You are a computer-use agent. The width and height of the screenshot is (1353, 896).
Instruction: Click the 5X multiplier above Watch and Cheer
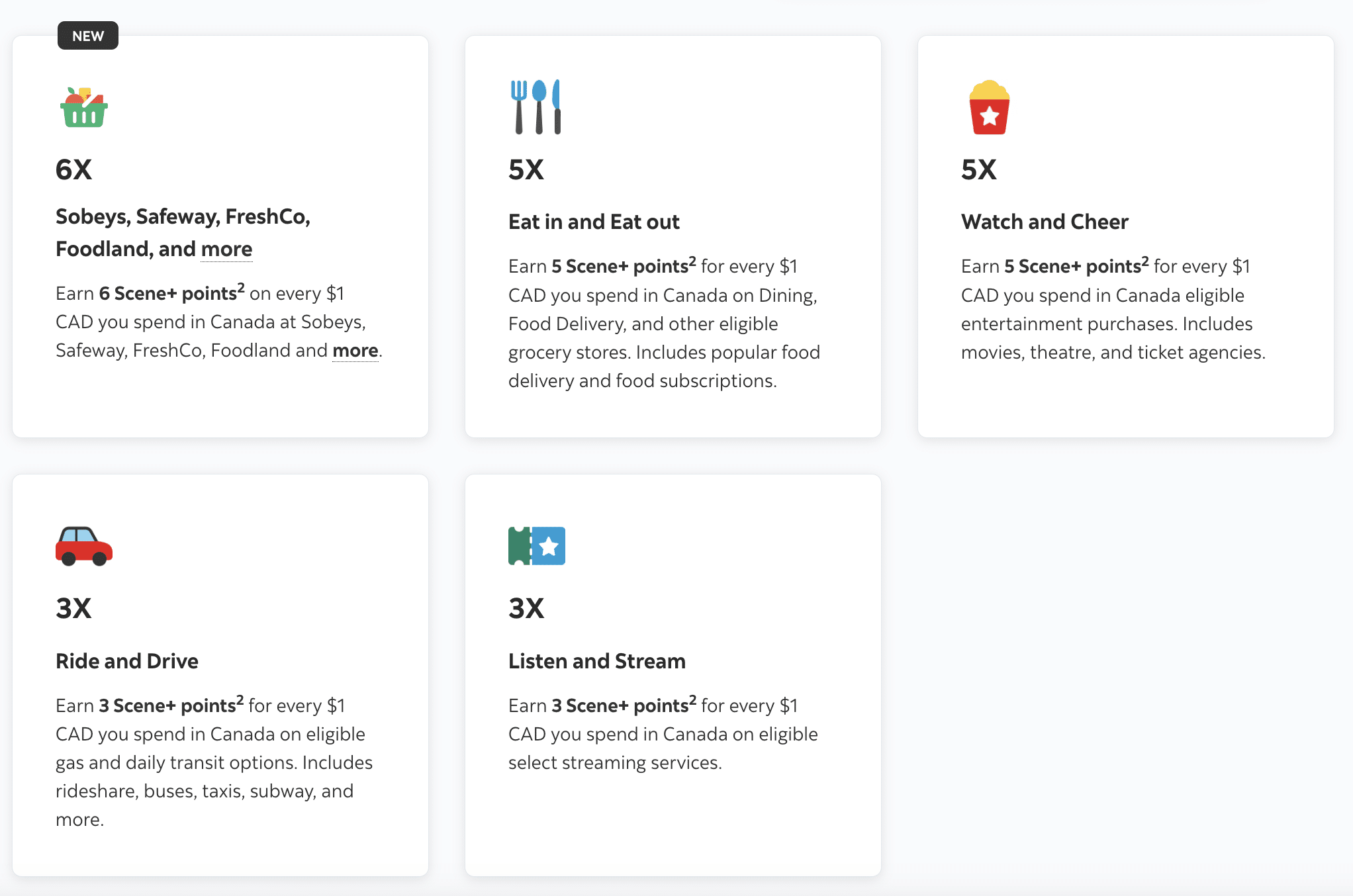pos(978,170)
